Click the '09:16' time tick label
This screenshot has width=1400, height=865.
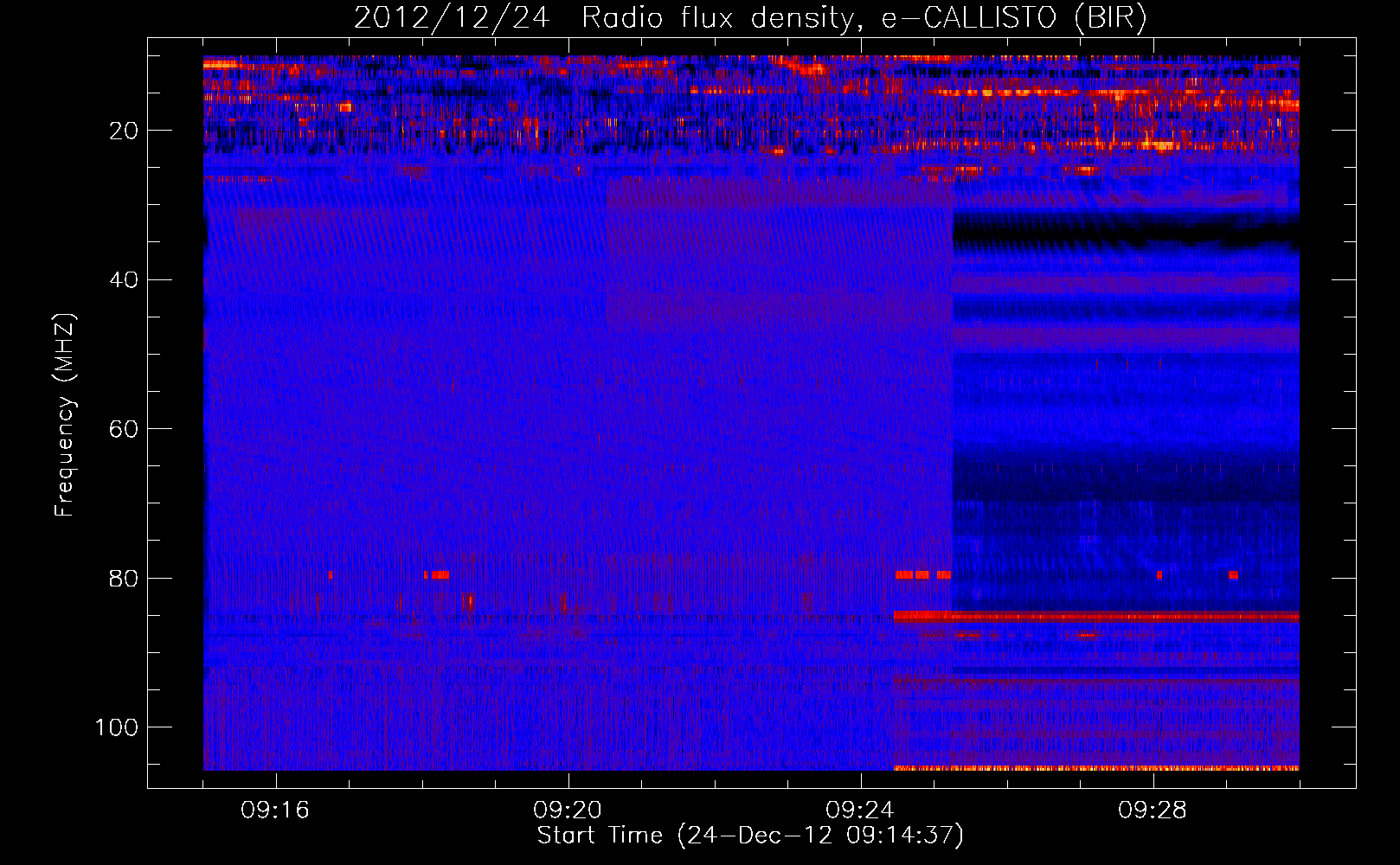pos(275,811)
